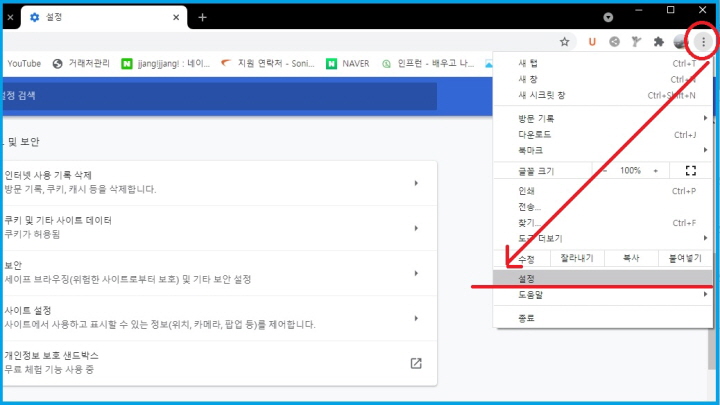Screen dimensions: 720x405
Task: Open the 거래처관리 bookmark
Action: tap(81, 63)
